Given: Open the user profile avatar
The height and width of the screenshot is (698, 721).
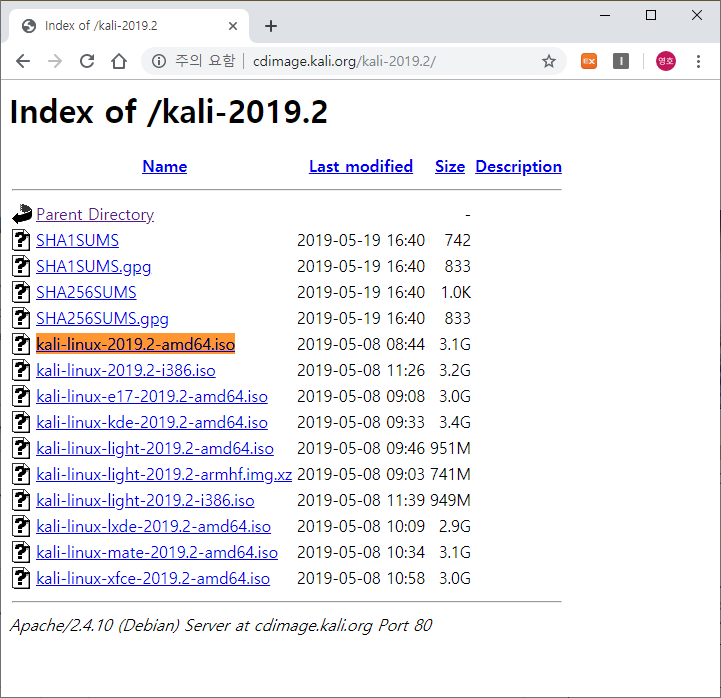Looking at the screenshot, I should (x=666, y=61).
